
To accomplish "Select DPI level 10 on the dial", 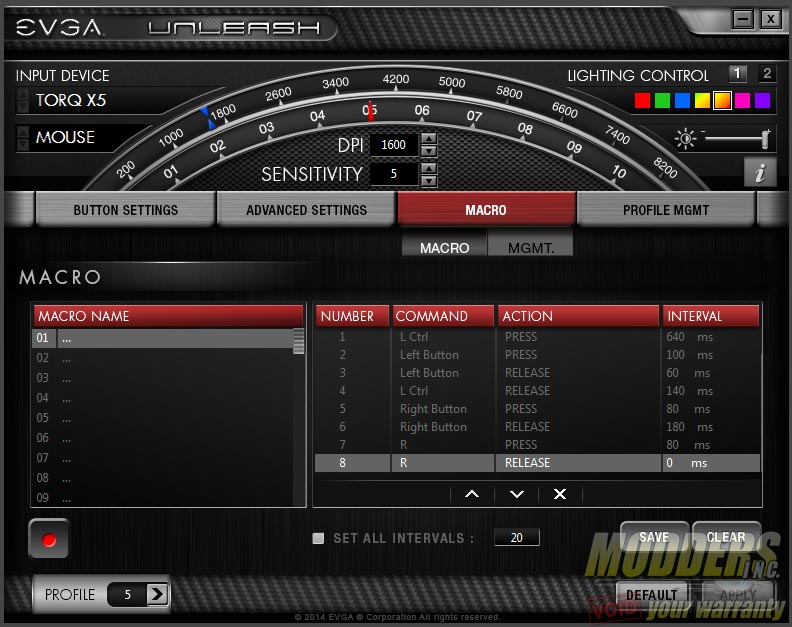I will [x=619, y=172].
